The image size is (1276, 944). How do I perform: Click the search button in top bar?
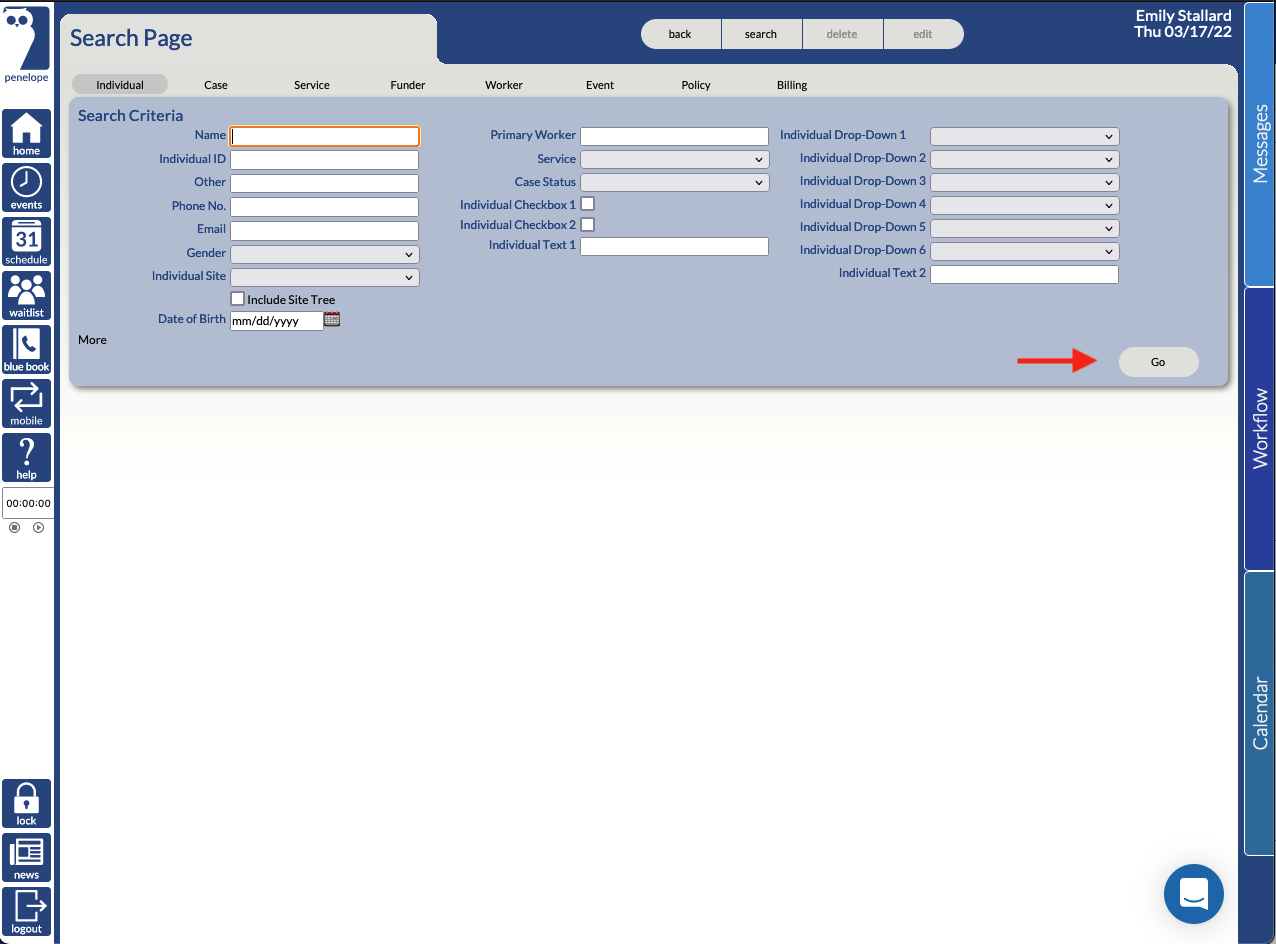pyautogui.click(x=761, y=34)
